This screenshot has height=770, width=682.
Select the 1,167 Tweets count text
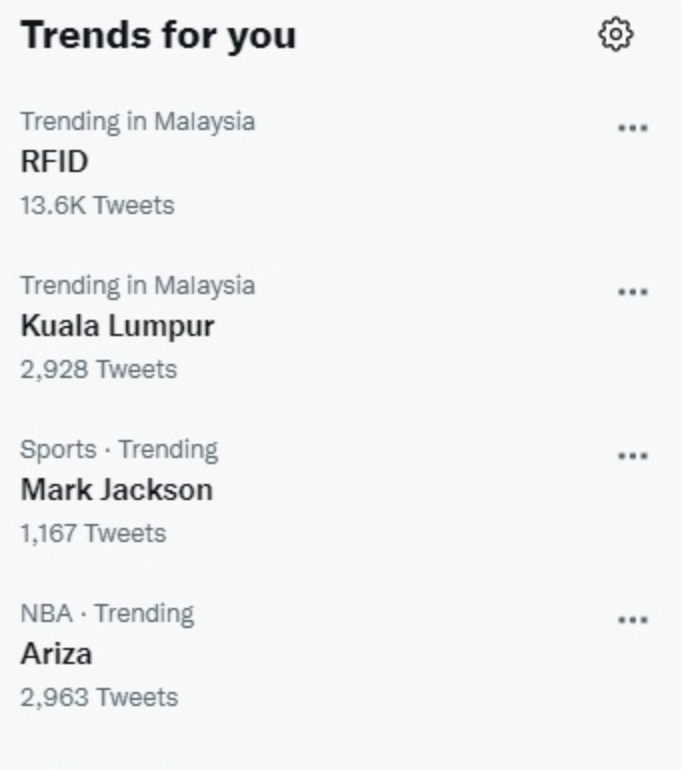click(x=93, y=533)
